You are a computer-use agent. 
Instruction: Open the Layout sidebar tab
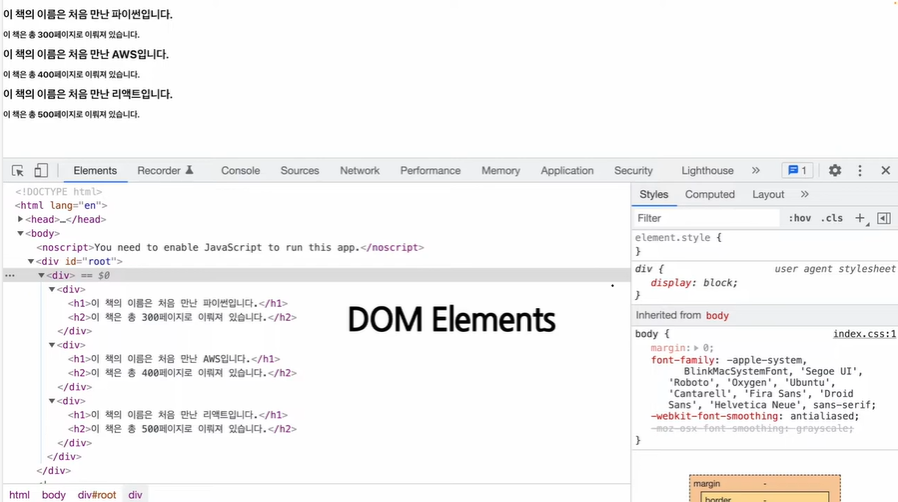[768, 195]
